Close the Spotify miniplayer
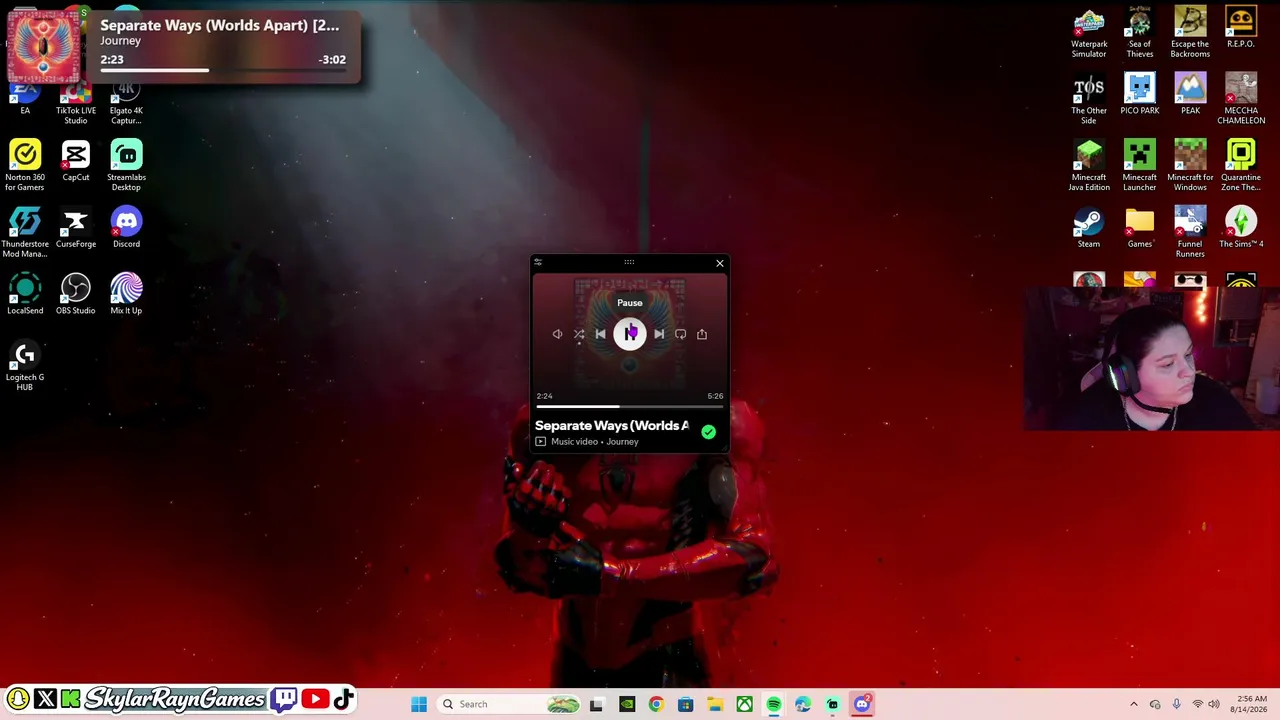 coord(719,263)
